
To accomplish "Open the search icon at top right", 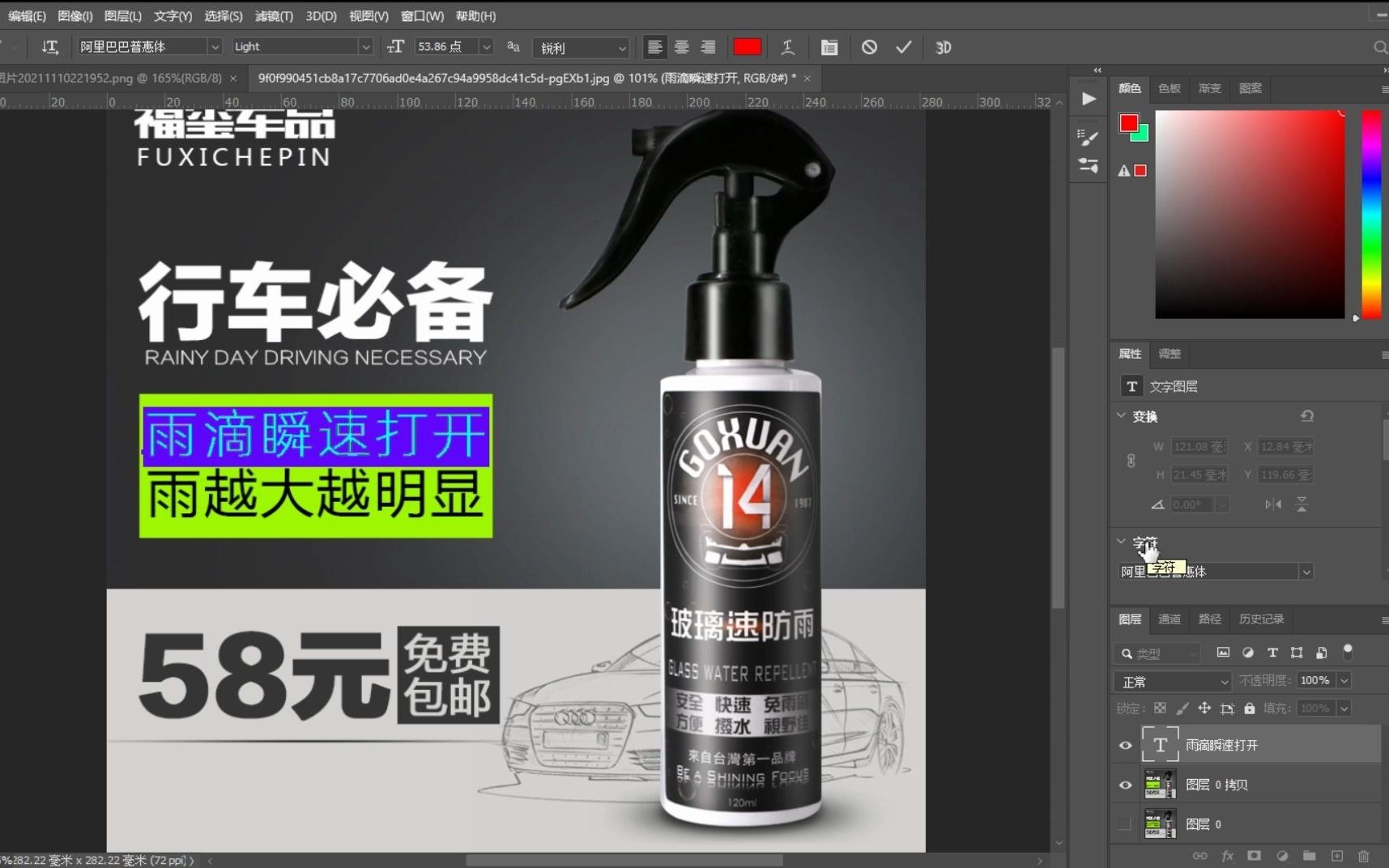I will tap(1380, 48).
